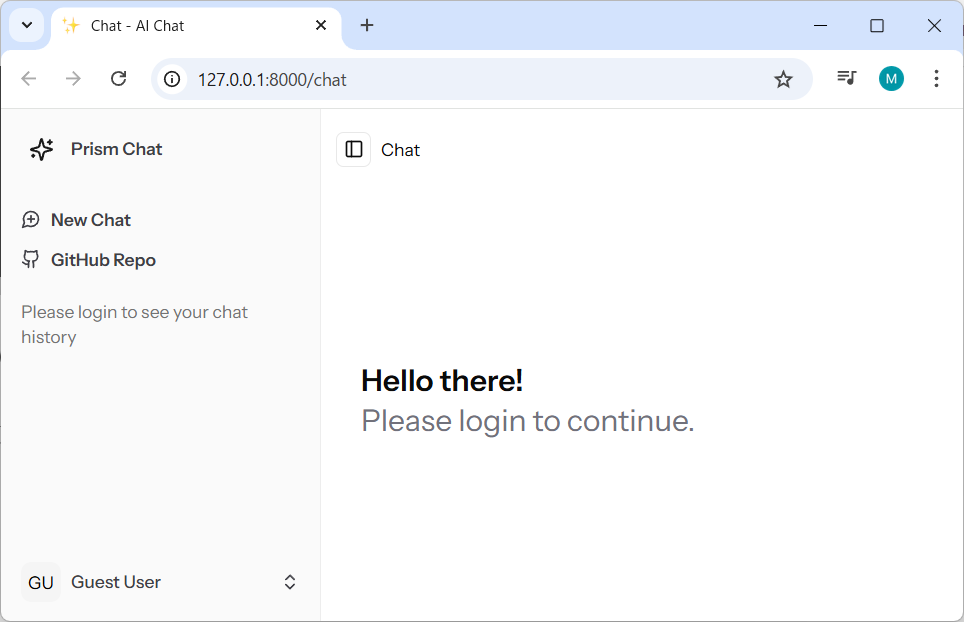The height and width of the screenshot is (622, 964).
Task: Open a new browser tab
Action: [x=367, y=25]
